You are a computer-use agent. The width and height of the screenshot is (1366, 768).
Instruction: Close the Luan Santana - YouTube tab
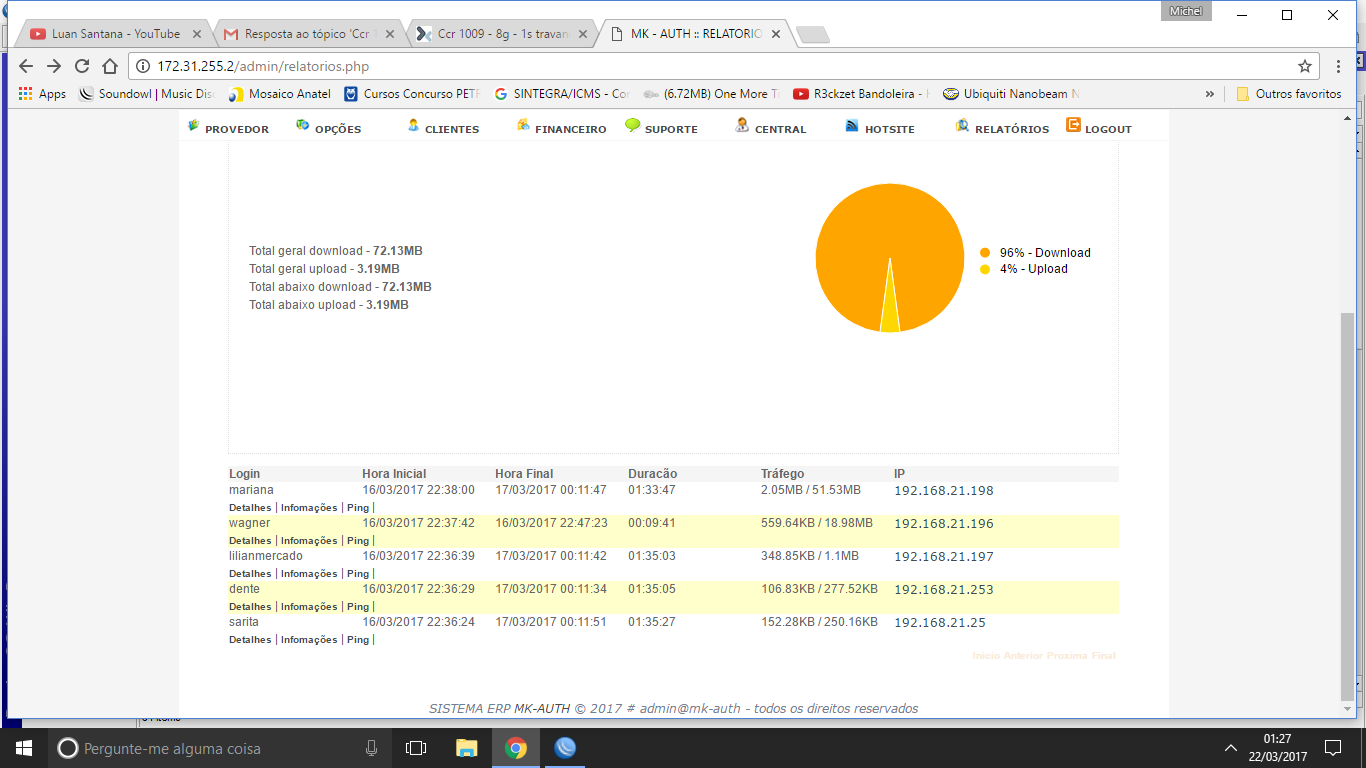pos(197,34)
